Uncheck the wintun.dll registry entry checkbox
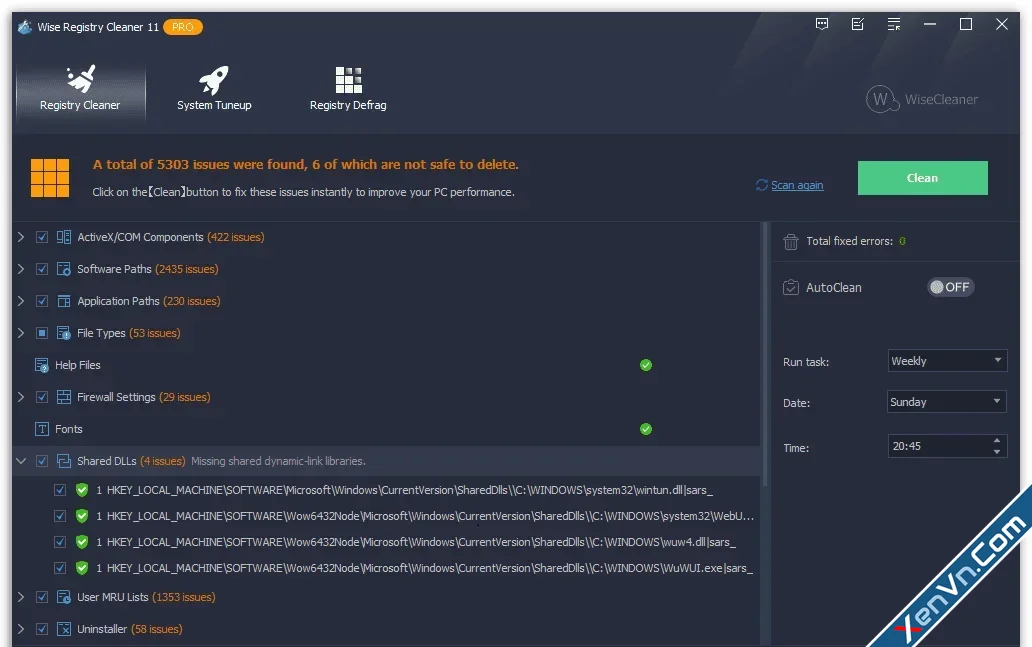The width and height of the screenshot is (1032, 647). tap(60, 490)
